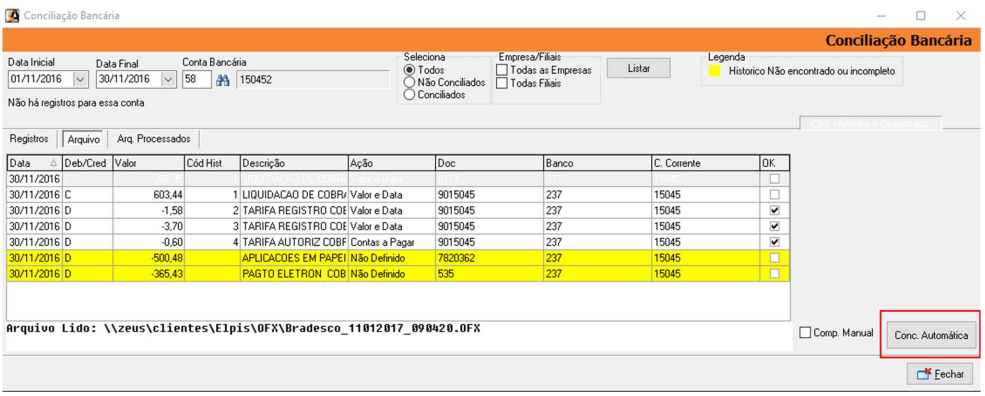Click the Valor column header

click(149, 163)
